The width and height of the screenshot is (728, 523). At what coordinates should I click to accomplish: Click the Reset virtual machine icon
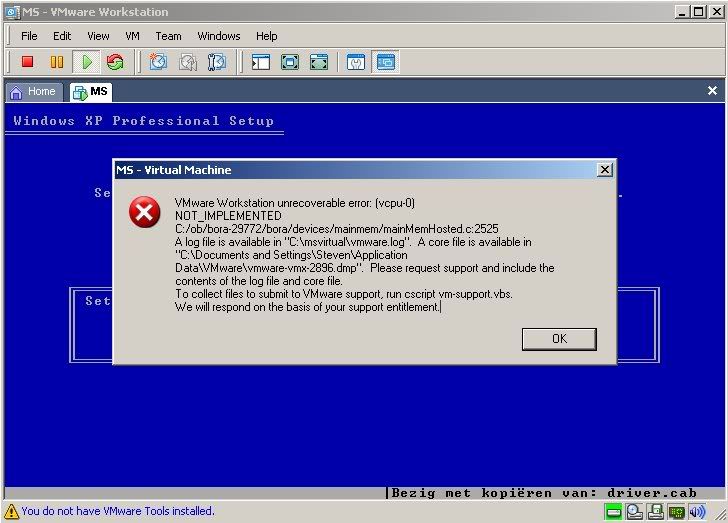pyautogui.click(x=115, y=62)
